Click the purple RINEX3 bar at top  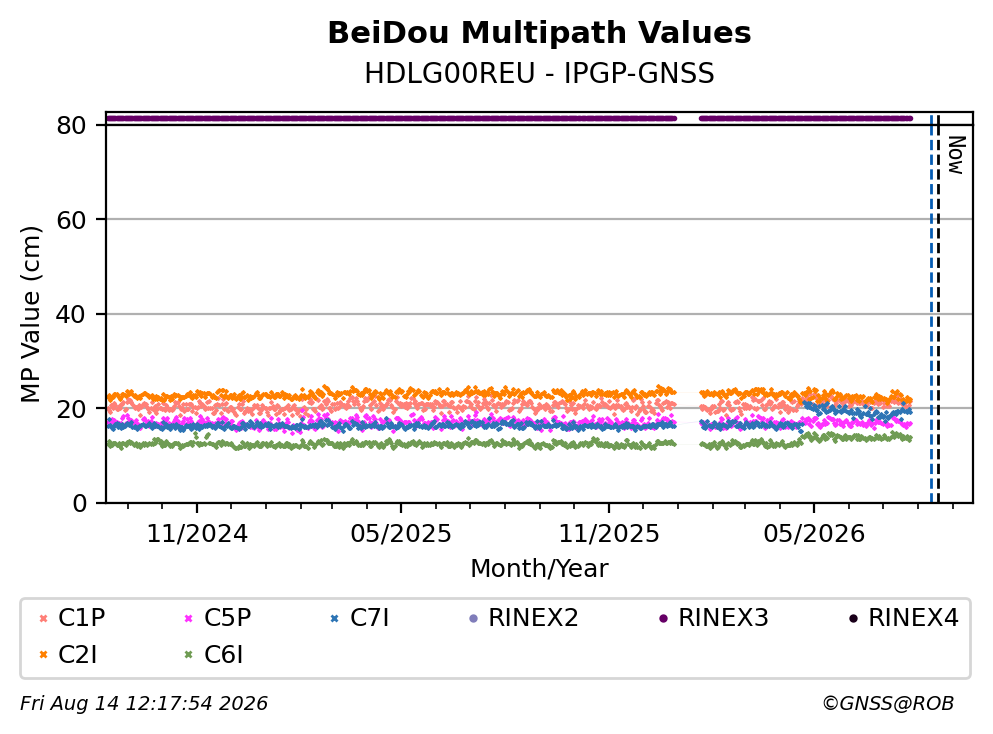pyautogui.click(x=391, y=118)
